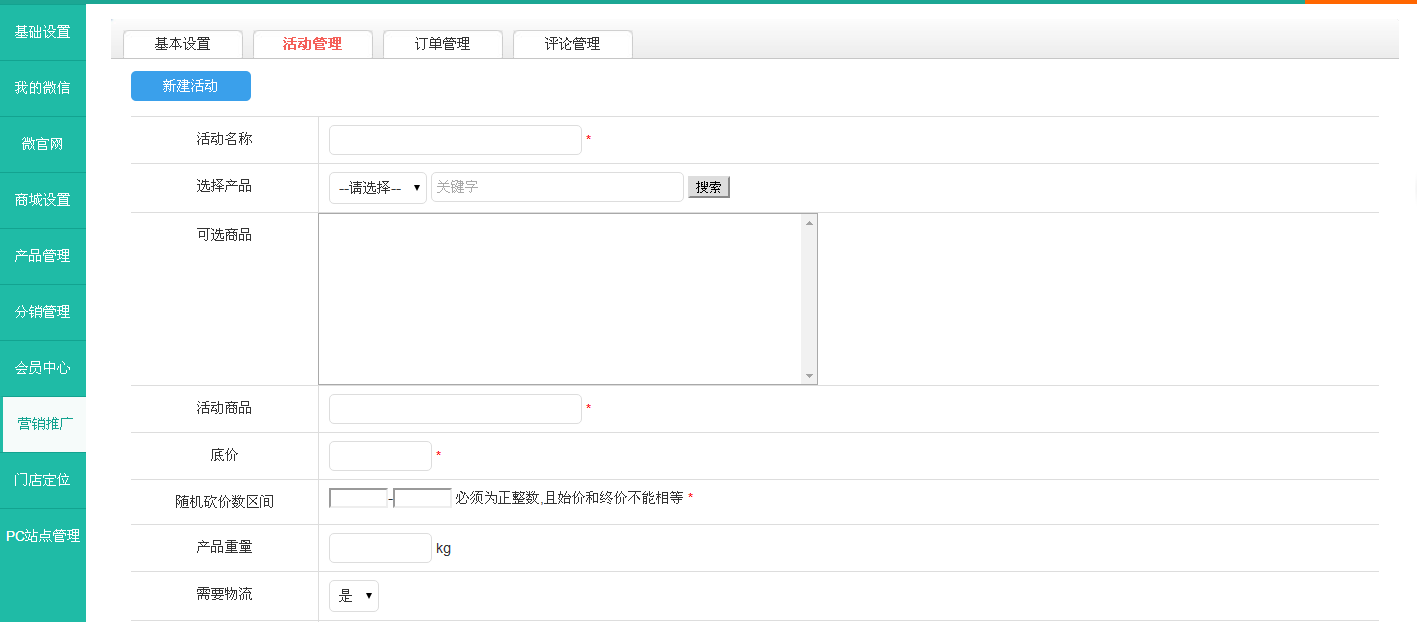The width and height of the screenshot is (1417, 622).
Task: Open the 需要物流 dropdown
Action: tap(353, 596)
